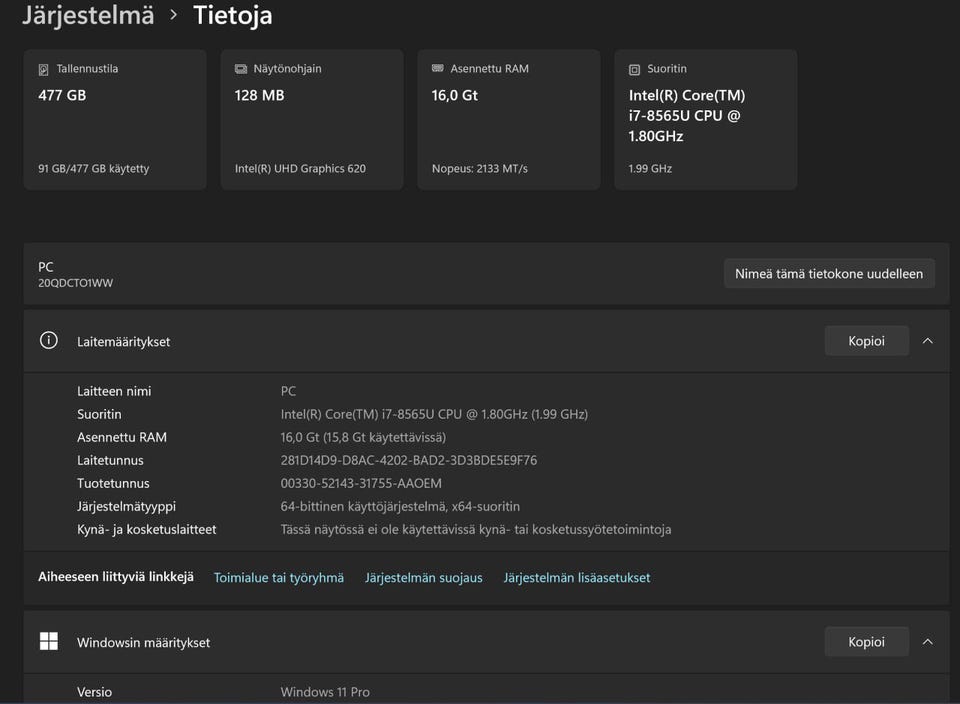Click the display adapter icon beside Näytönohjain
This screenshot has width=960, height=704.
point(241,69)
